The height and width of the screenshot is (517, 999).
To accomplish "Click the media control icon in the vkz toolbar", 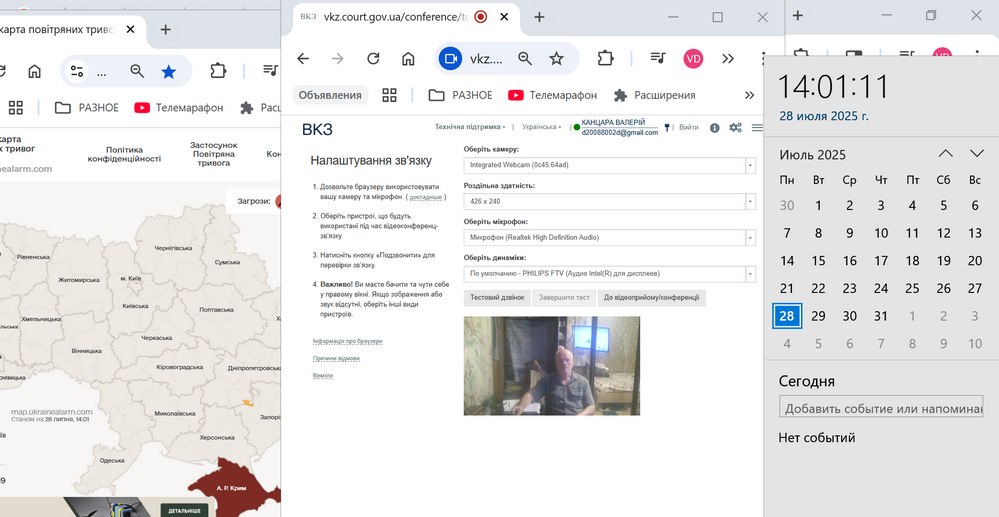I will [657, 59].
